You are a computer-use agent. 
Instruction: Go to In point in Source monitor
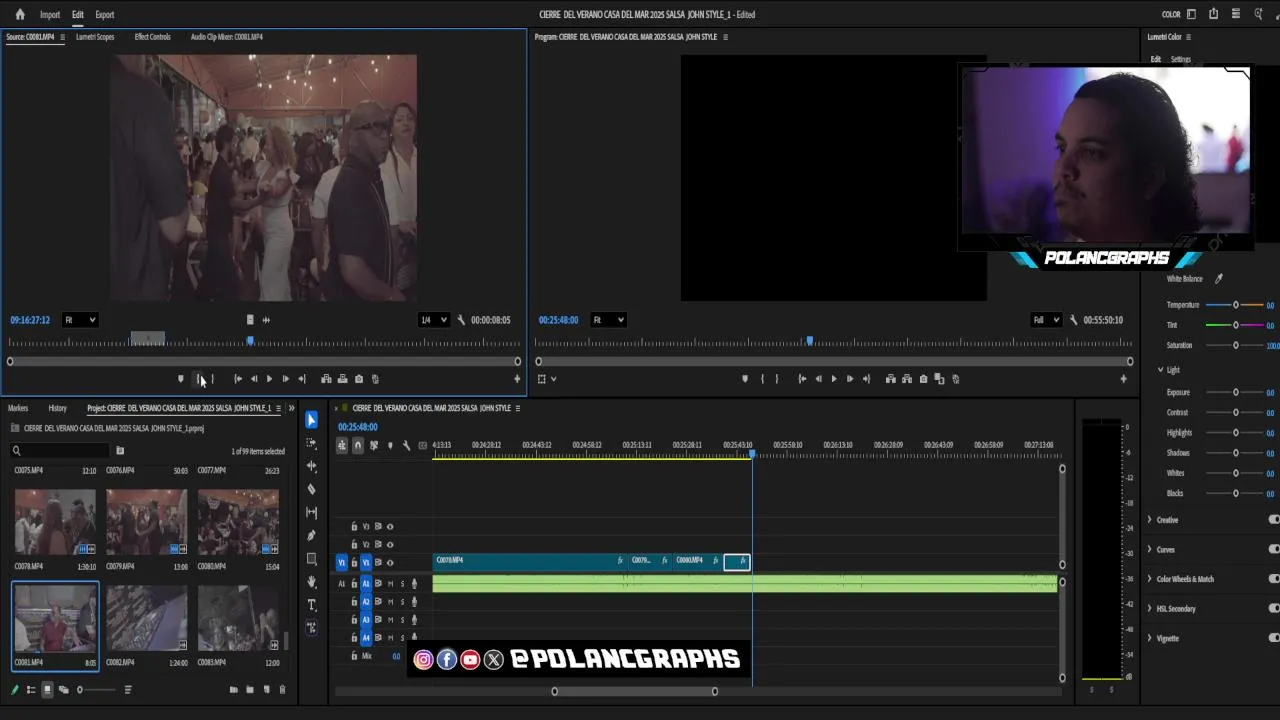(237, 379)
